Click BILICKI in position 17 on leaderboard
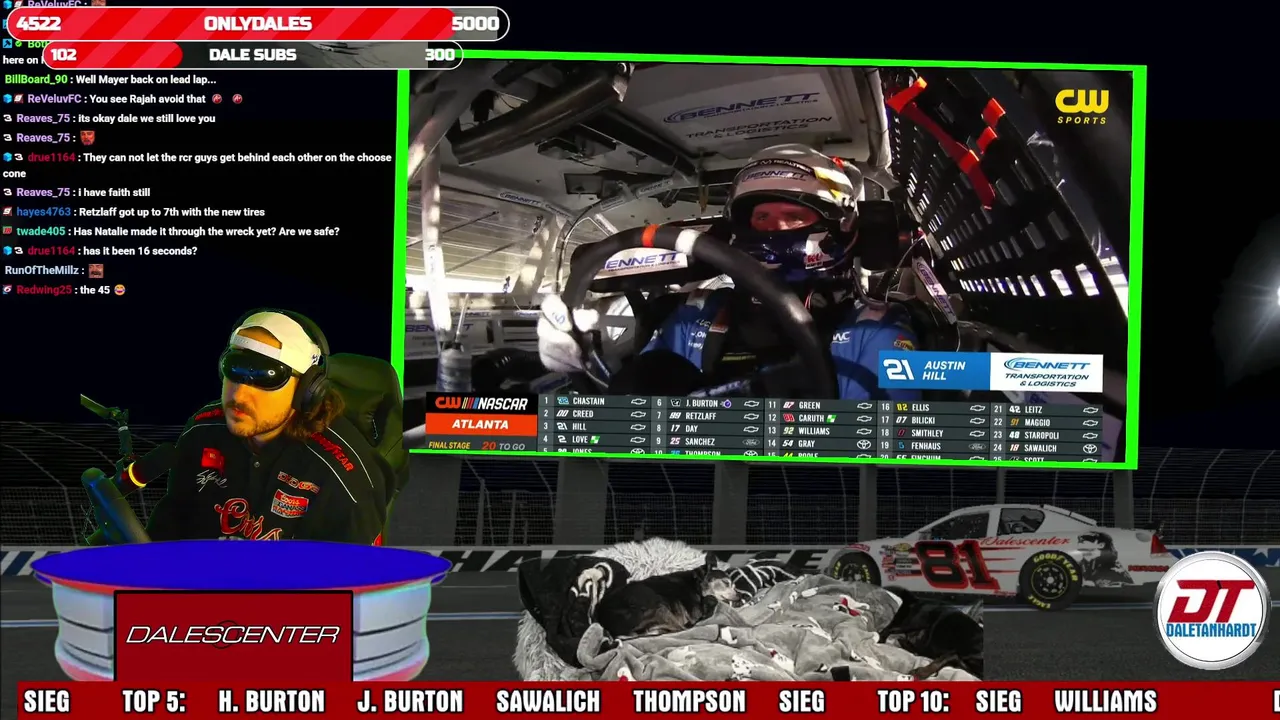Image resolution: width=1280 pixels, height=720 pixels. (x=925, y=421)
